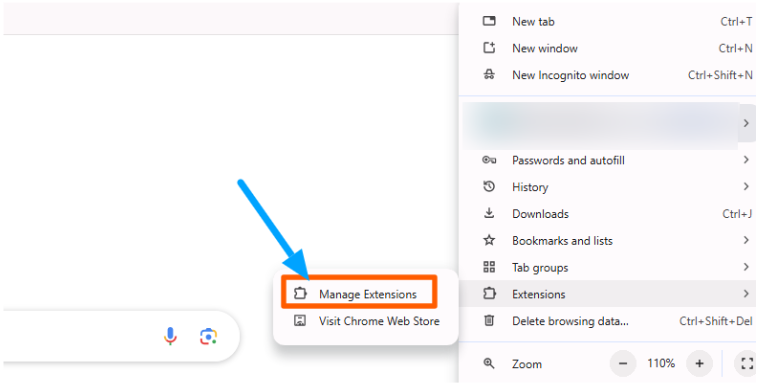Expand History submenu arrow
The height and width of the screenshot is (384, 758).
click(x=746, y=186)
